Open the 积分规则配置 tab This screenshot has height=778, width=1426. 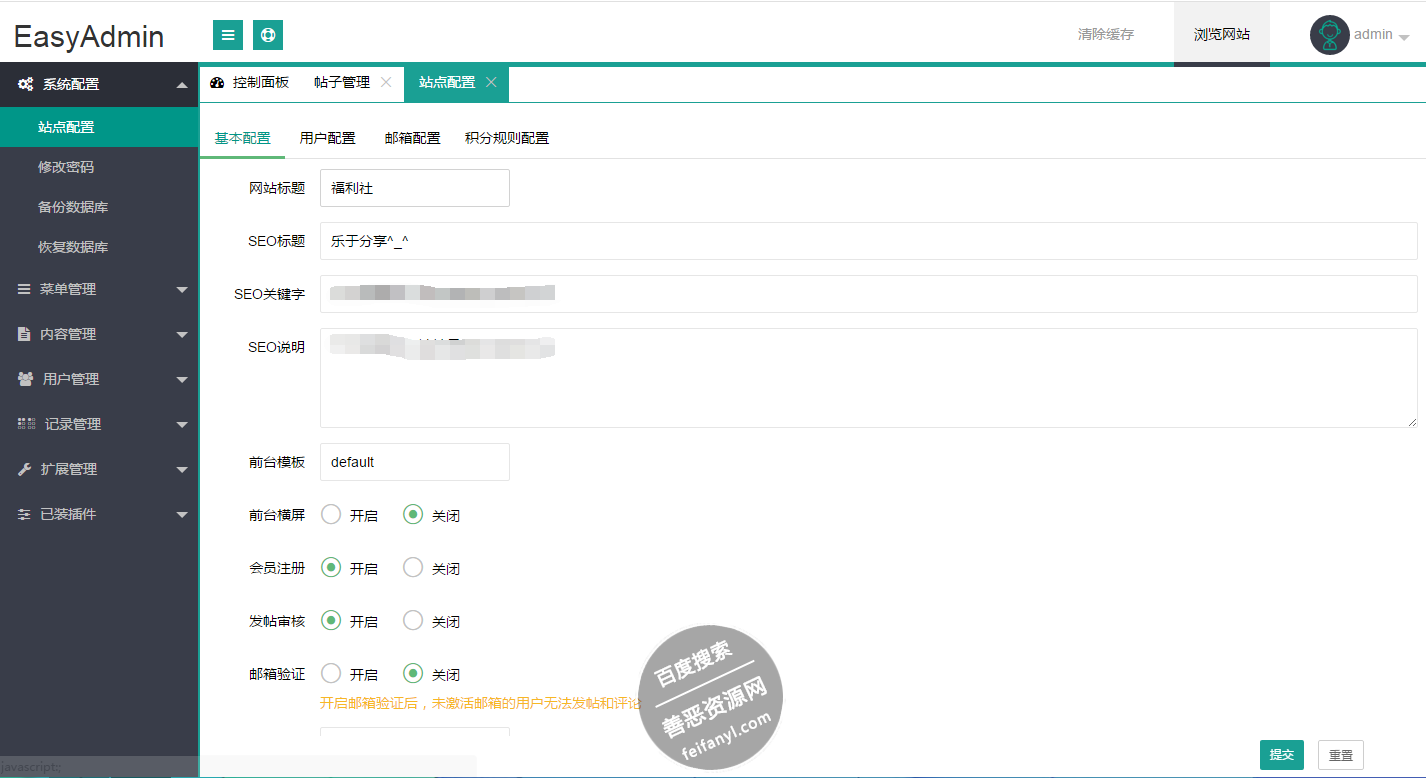[x=506, y=138]
